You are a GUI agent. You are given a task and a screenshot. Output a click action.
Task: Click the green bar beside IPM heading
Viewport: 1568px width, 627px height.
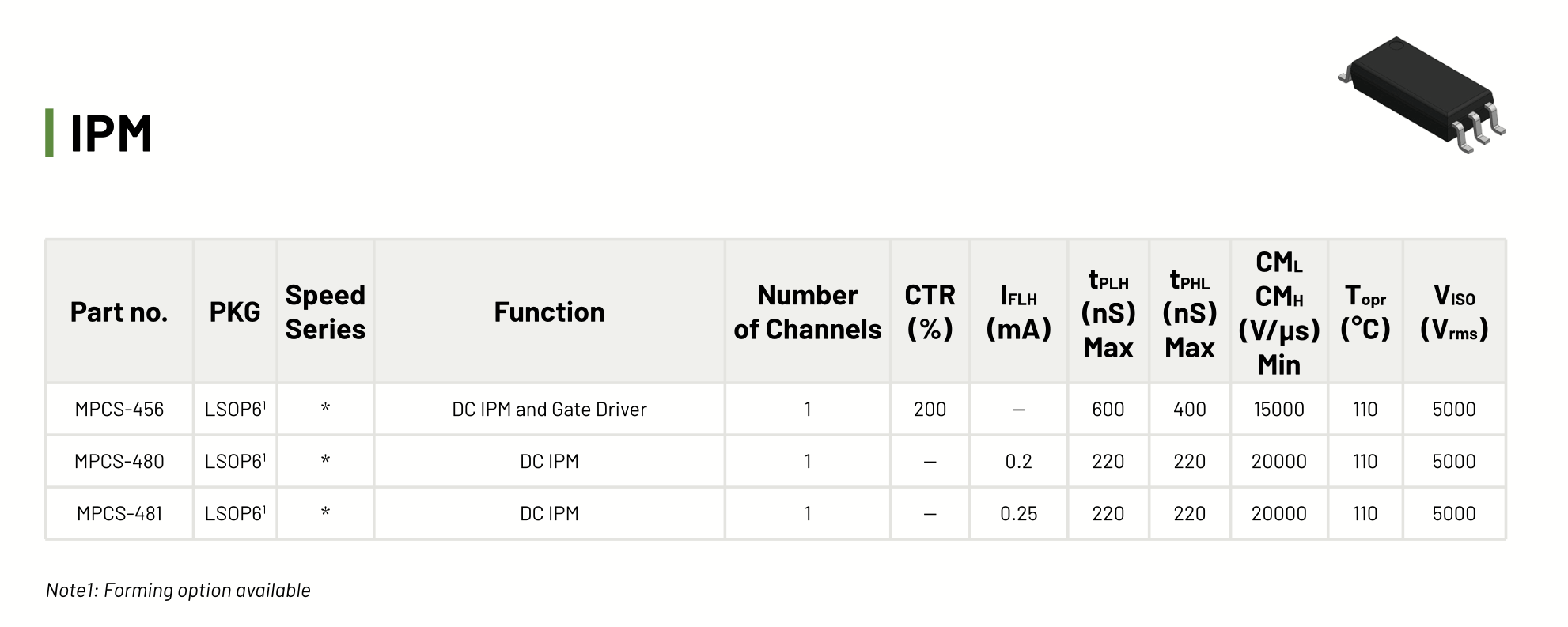(x=50, y=133)
